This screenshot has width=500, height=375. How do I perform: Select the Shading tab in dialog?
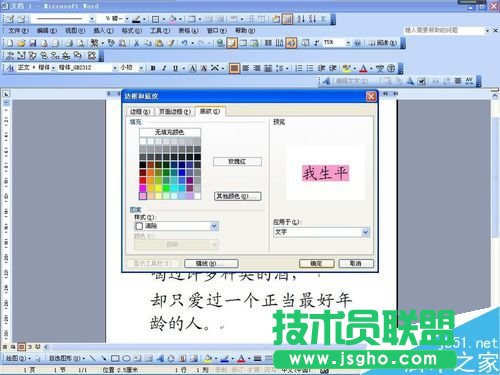tap(210, 111)
